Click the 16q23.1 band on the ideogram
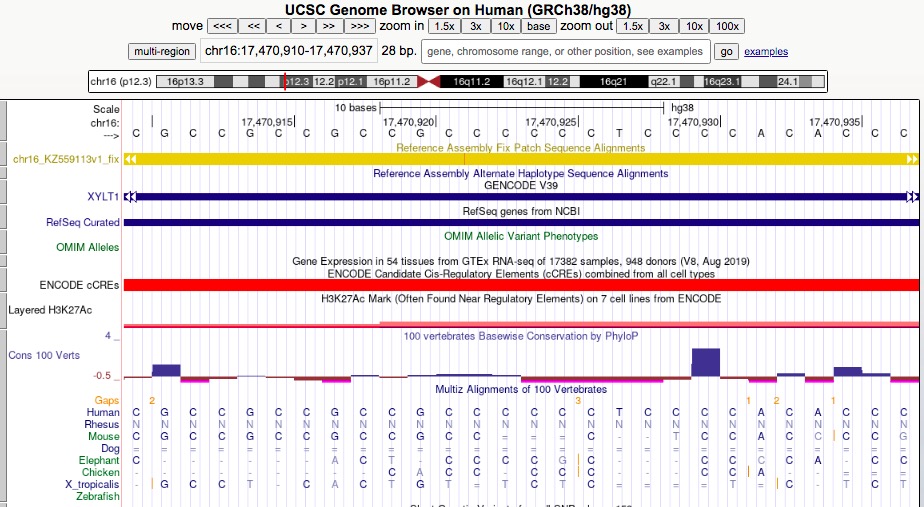924x507 pixels. click(722, 81)
